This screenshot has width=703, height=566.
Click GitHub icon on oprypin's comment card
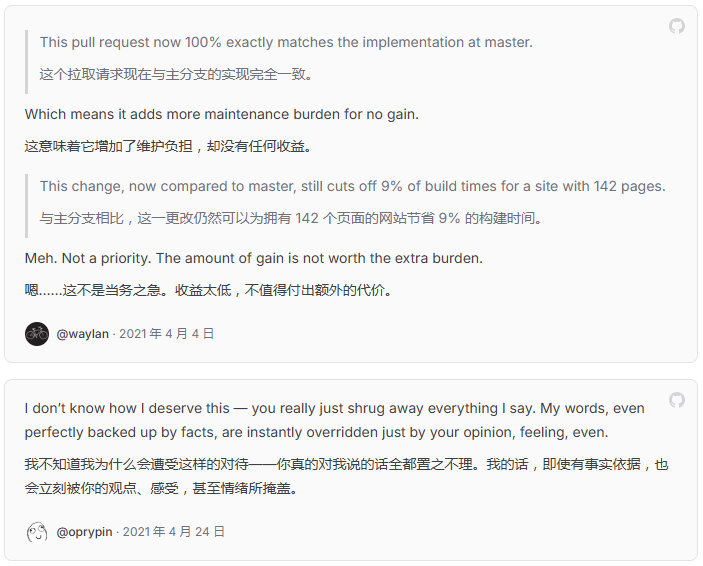(x=677, y=400)
